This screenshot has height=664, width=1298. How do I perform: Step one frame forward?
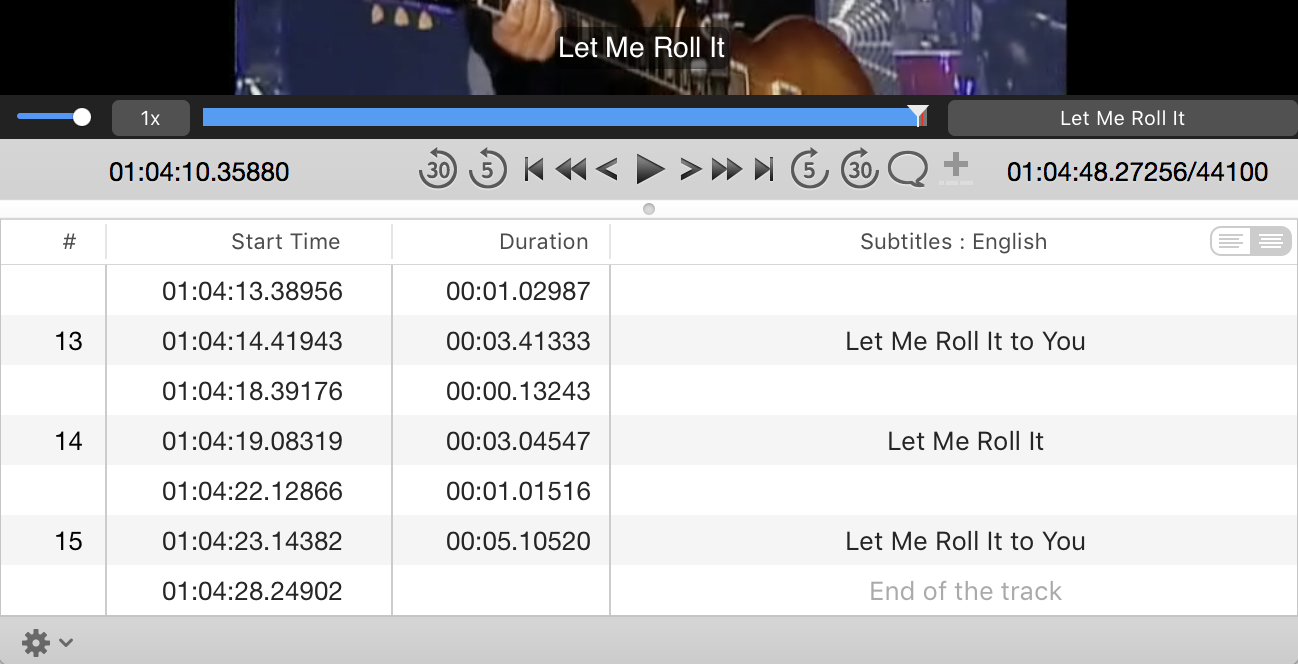(690, 170)
